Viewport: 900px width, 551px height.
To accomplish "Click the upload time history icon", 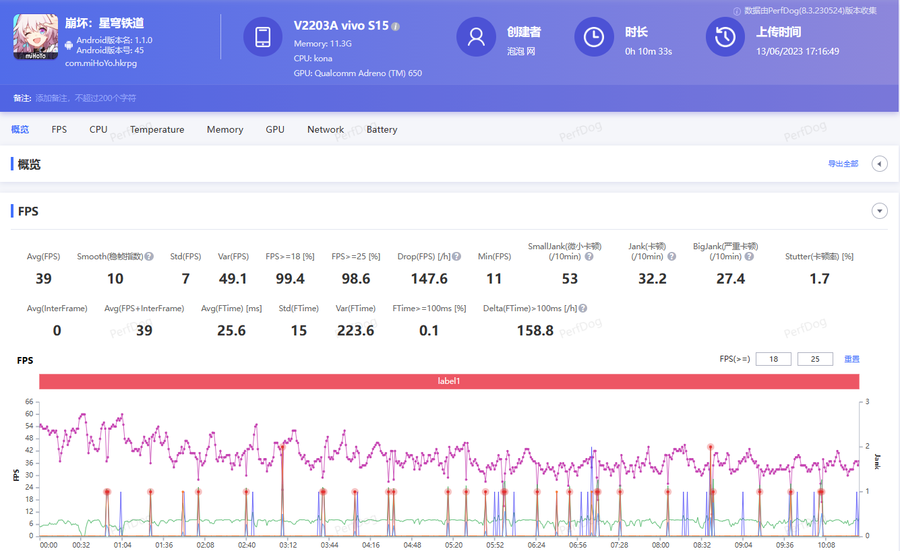I will [x=725, y=37].
